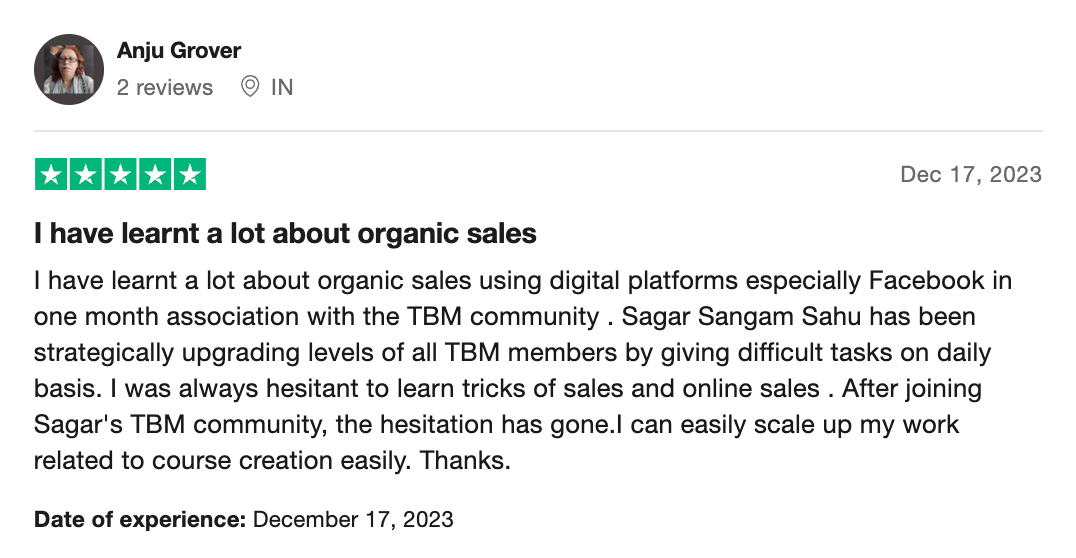Open Anju Grover's profile name link

(x=179, y=50)
